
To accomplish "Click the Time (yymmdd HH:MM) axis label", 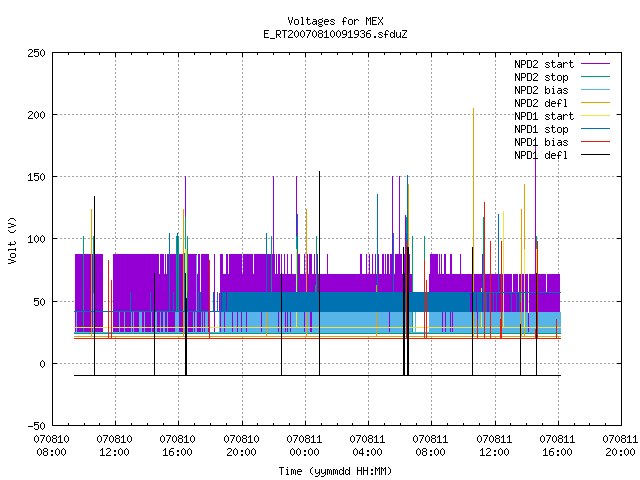I will (335, 471).
